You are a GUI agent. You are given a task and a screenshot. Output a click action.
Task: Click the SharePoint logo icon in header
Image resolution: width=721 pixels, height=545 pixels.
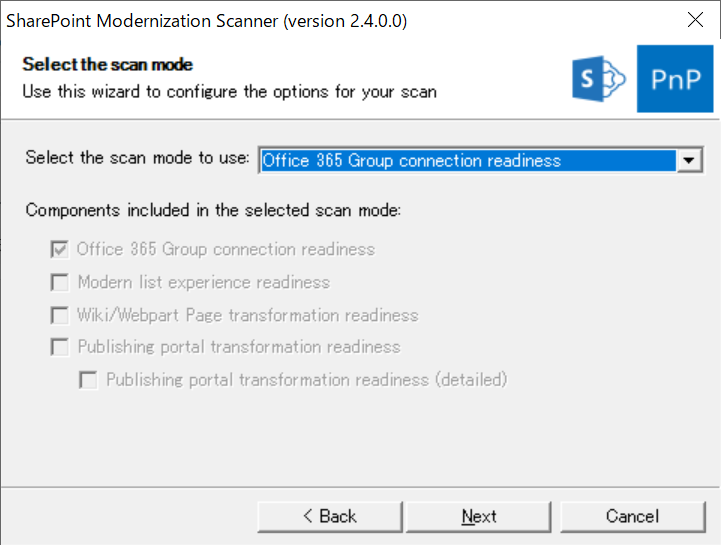coord(599,79)
